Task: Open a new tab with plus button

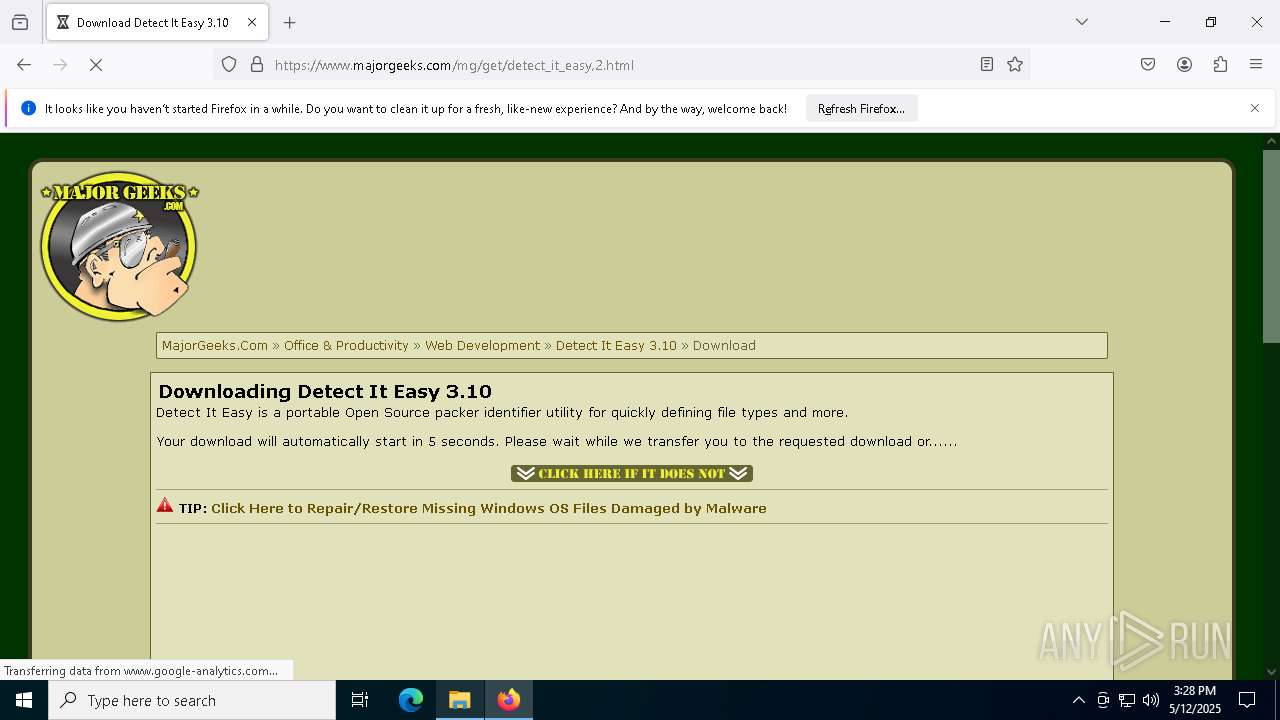Action: coord(290,22)
